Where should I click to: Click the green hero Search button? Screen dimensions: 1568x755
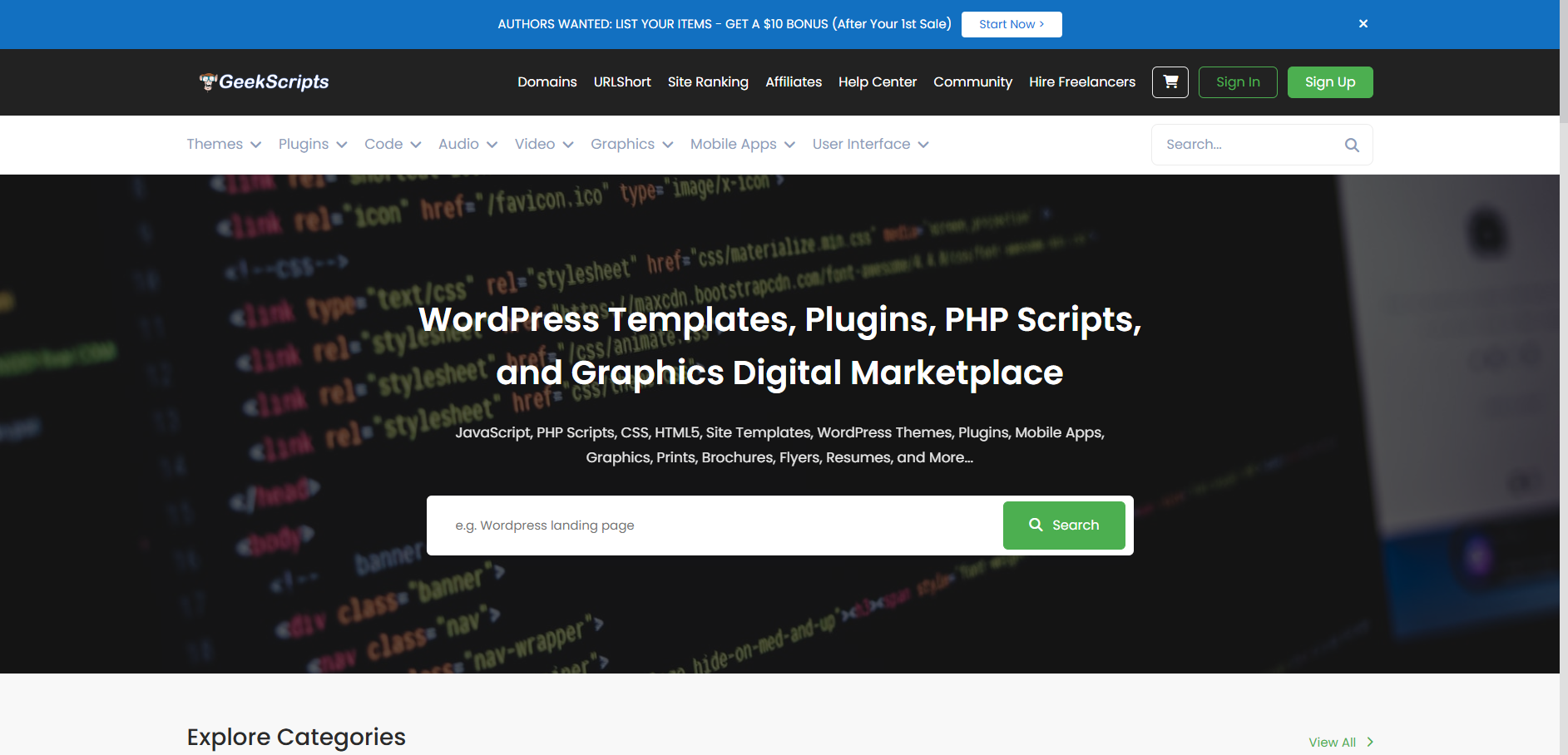pyautogui.click(x=1063, y=526)
